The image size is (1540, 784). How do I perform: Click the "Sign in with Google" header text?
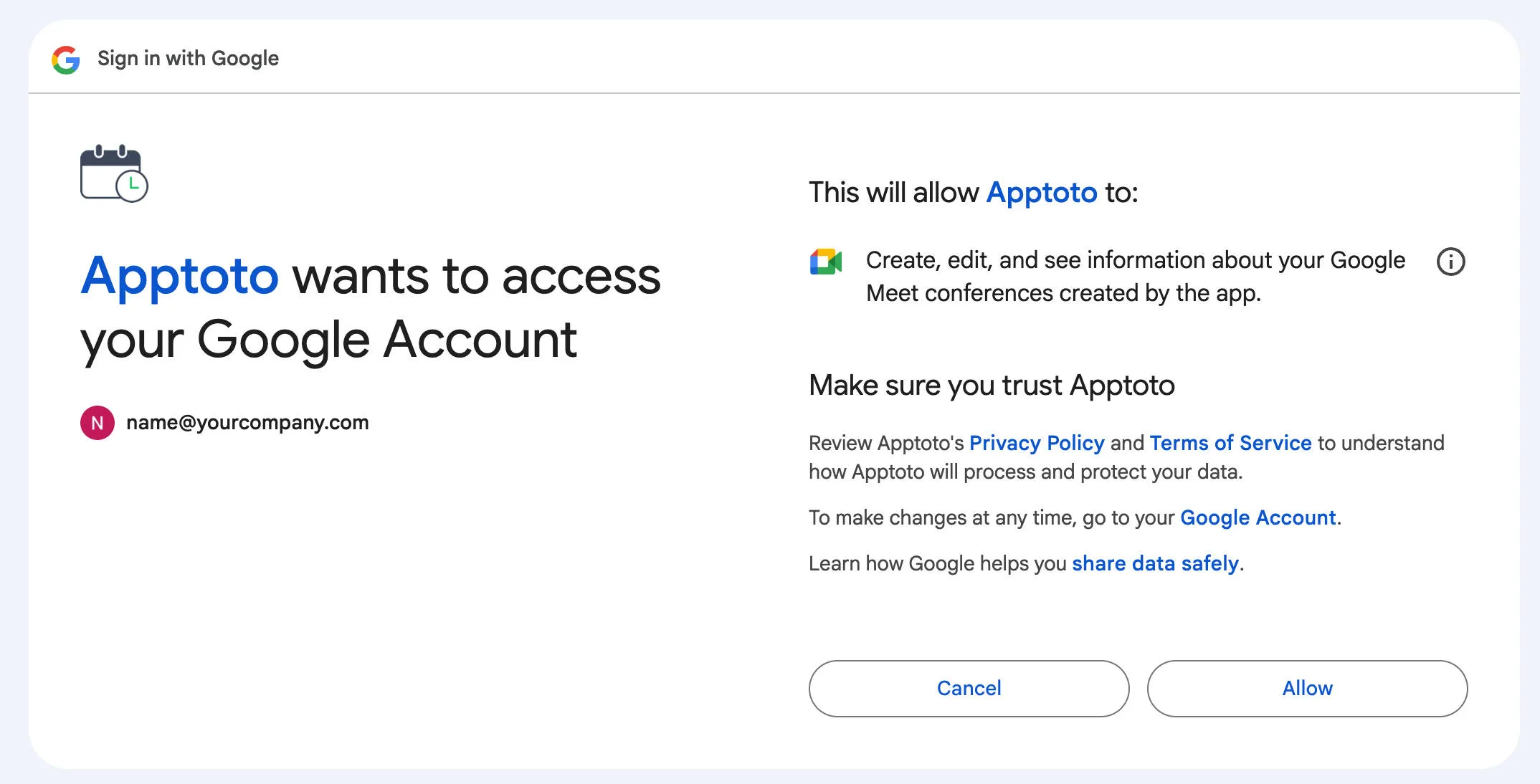click(x=188, y=58)
